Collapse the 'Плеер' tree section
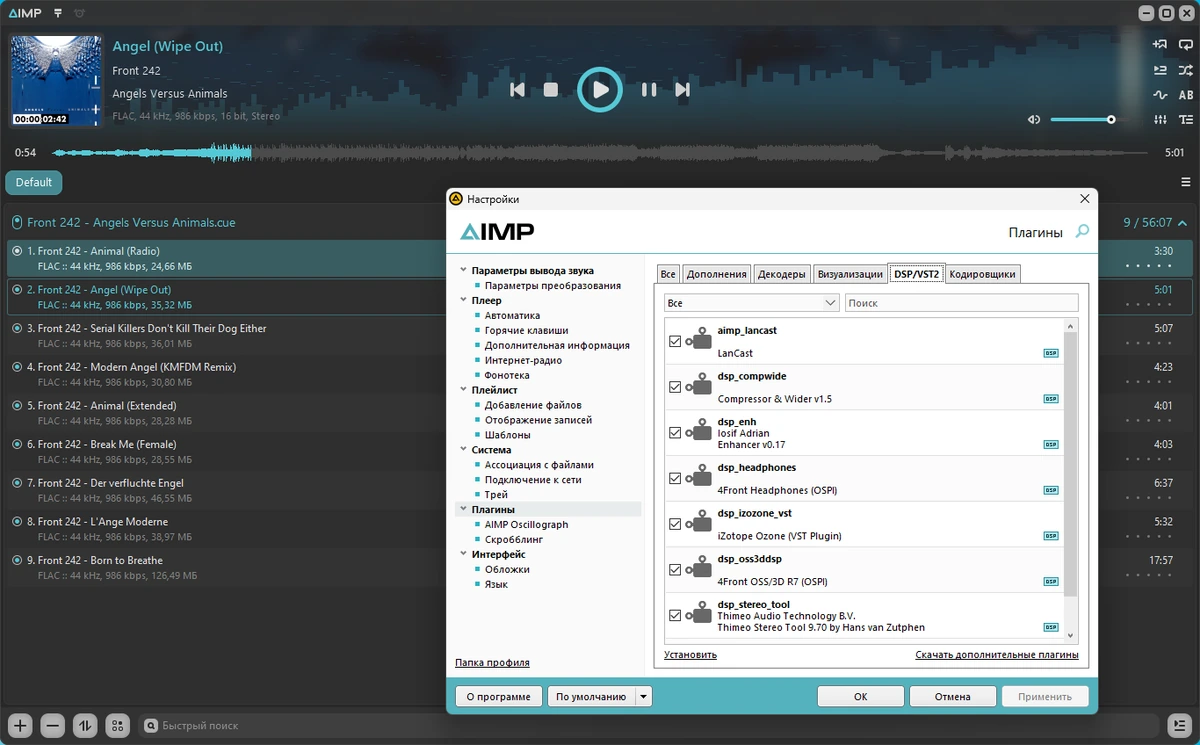This screenshot has height=745, width=1200. point(463,300)
